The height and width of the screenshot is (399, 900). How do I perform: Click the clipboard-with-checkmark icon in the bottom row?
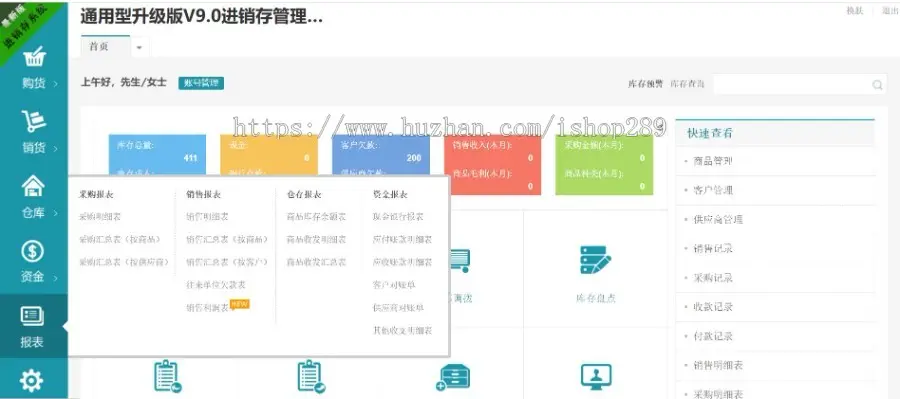312,377
